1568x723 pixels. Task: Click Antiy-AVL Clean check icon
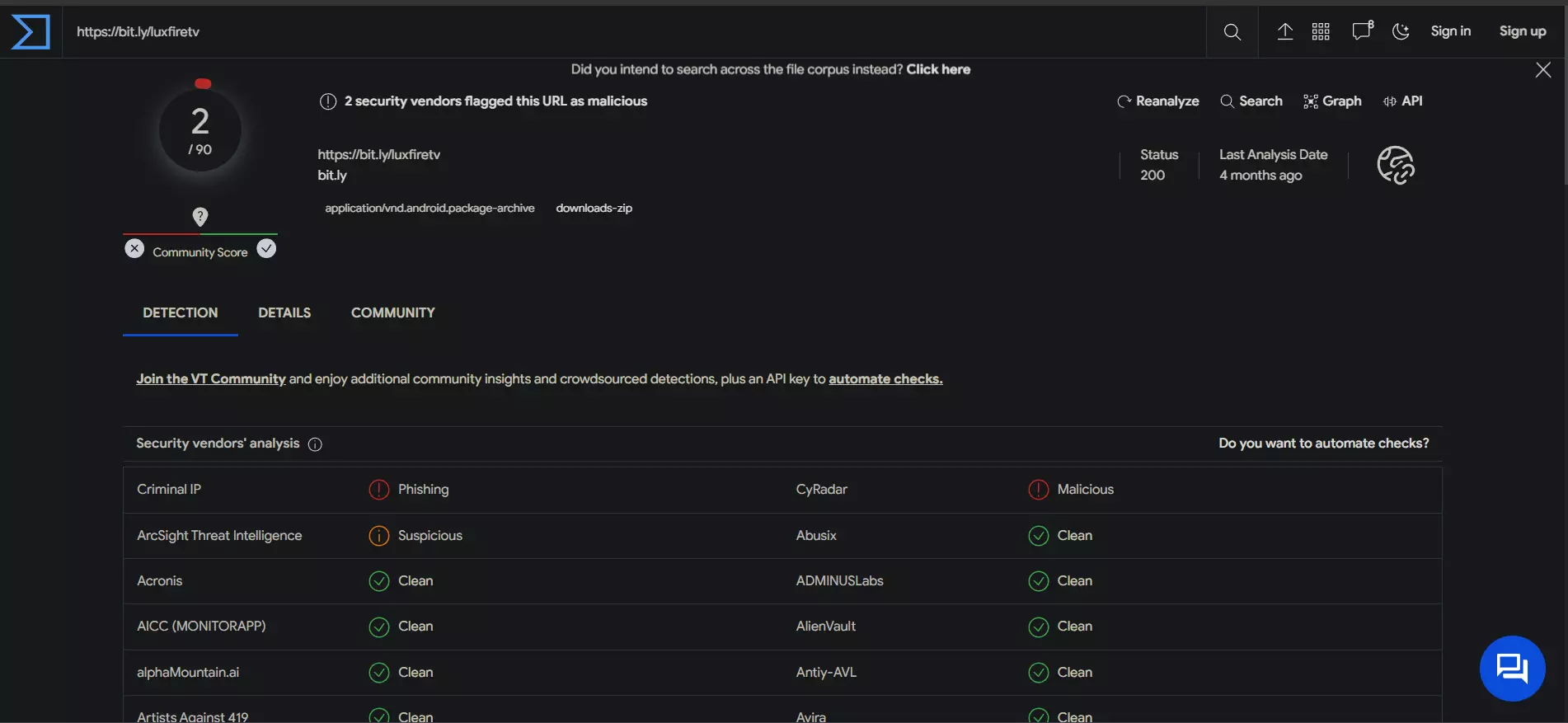pos(1038,673)
